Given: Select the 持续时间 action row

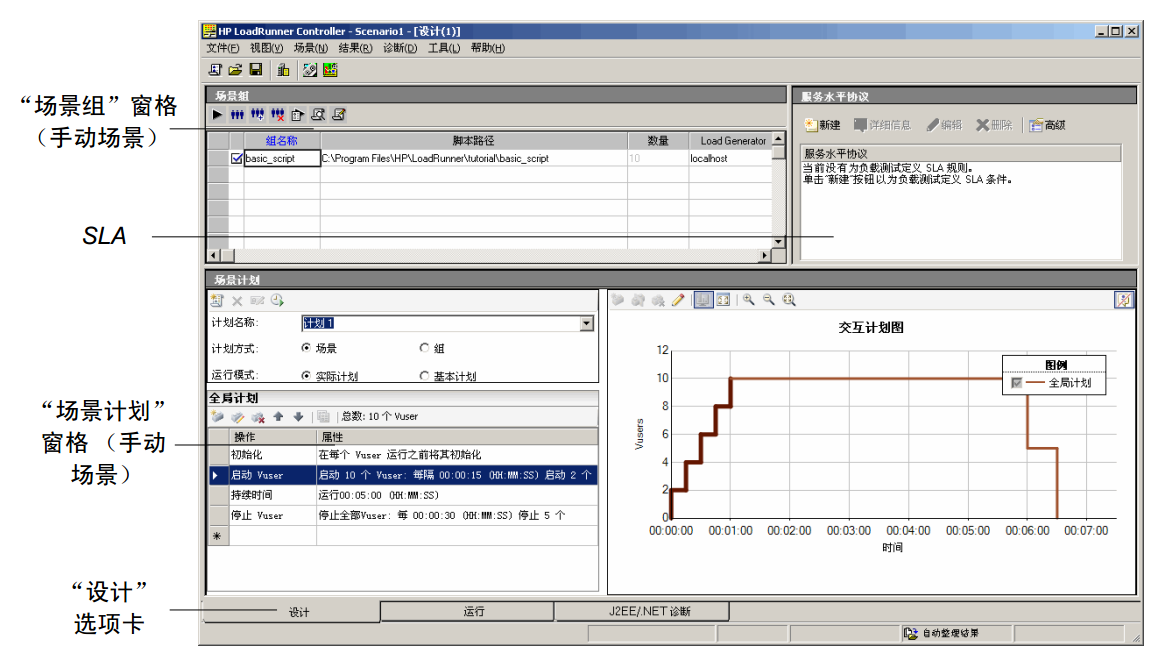Looking at the screenshot, I should (403, 495).
